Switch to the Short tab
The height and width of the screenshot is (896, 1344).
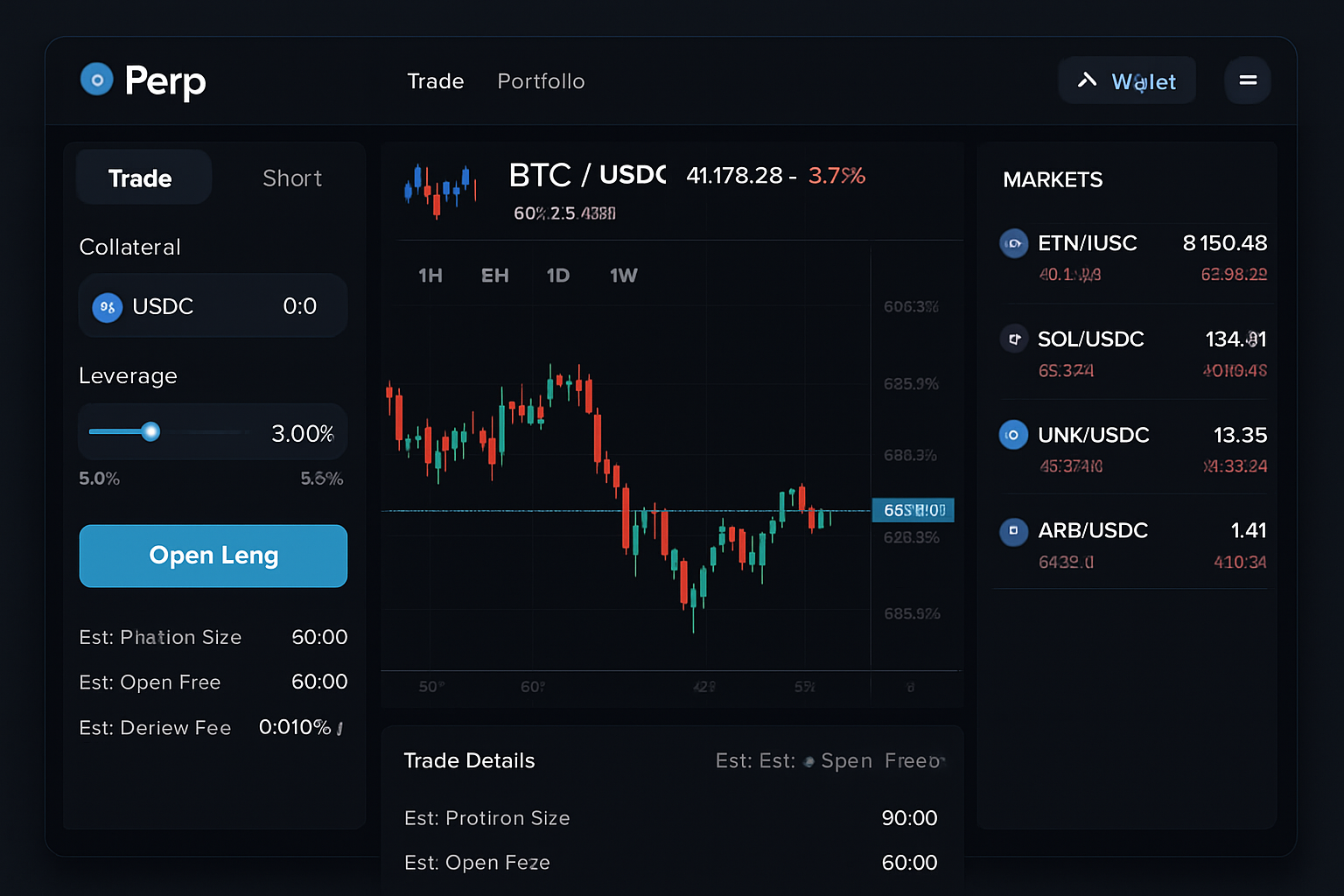point(291,178)
